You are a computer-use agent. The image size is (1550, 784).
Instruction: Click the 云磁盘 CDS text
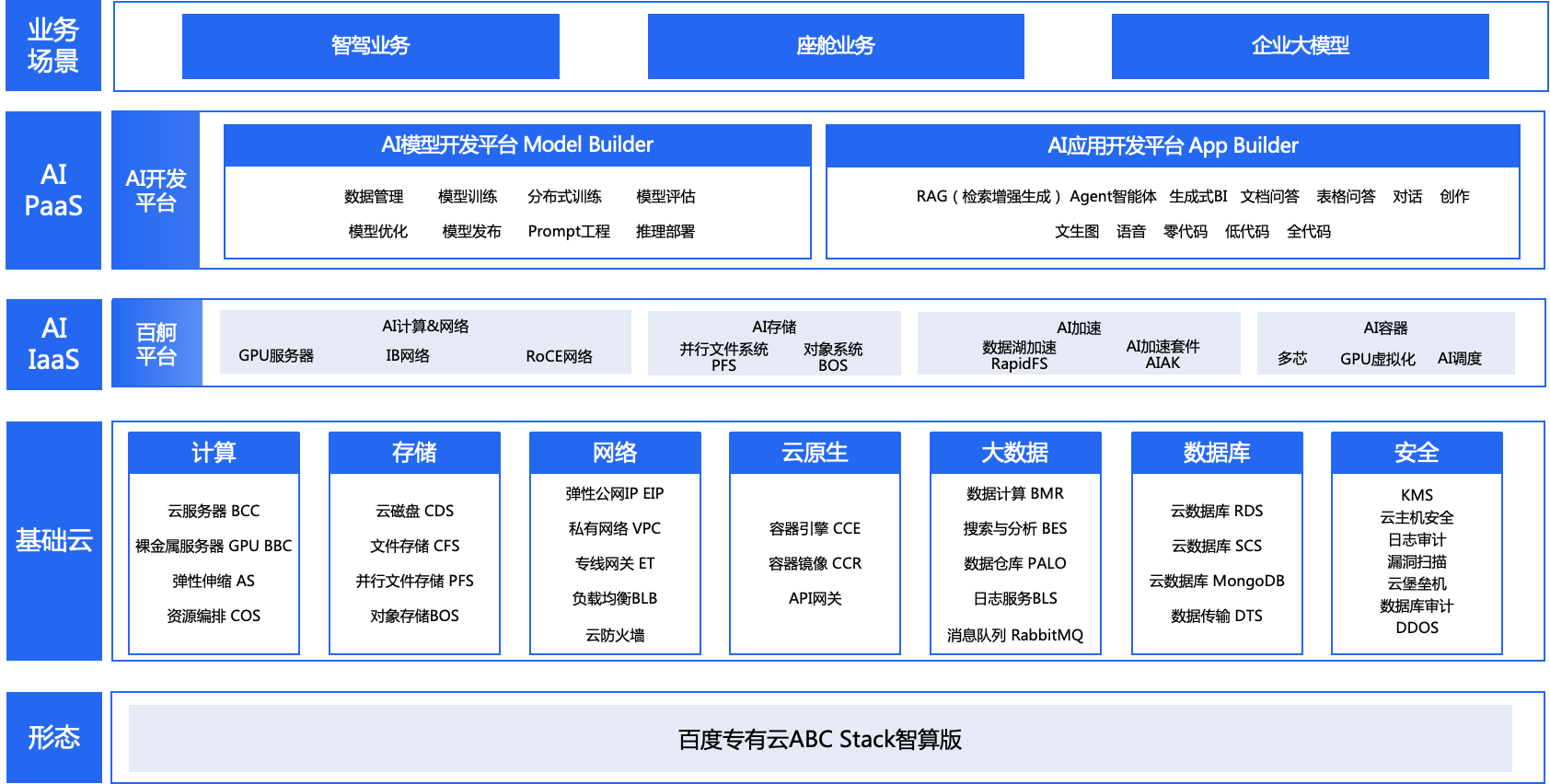coord(414,512)
